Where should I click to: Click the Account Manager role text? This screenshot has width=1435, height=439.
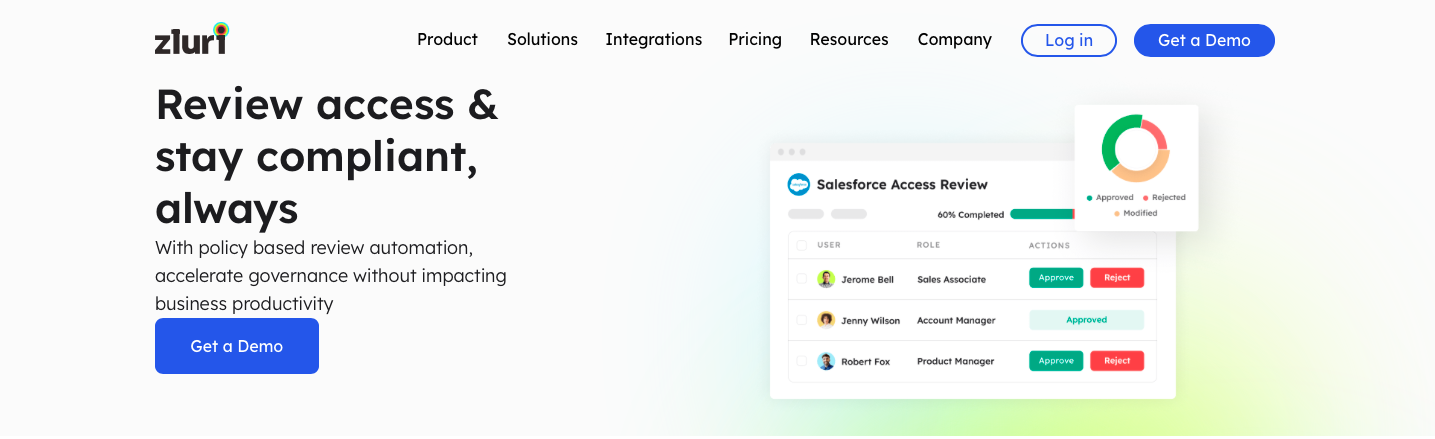[x=956, y=321]
